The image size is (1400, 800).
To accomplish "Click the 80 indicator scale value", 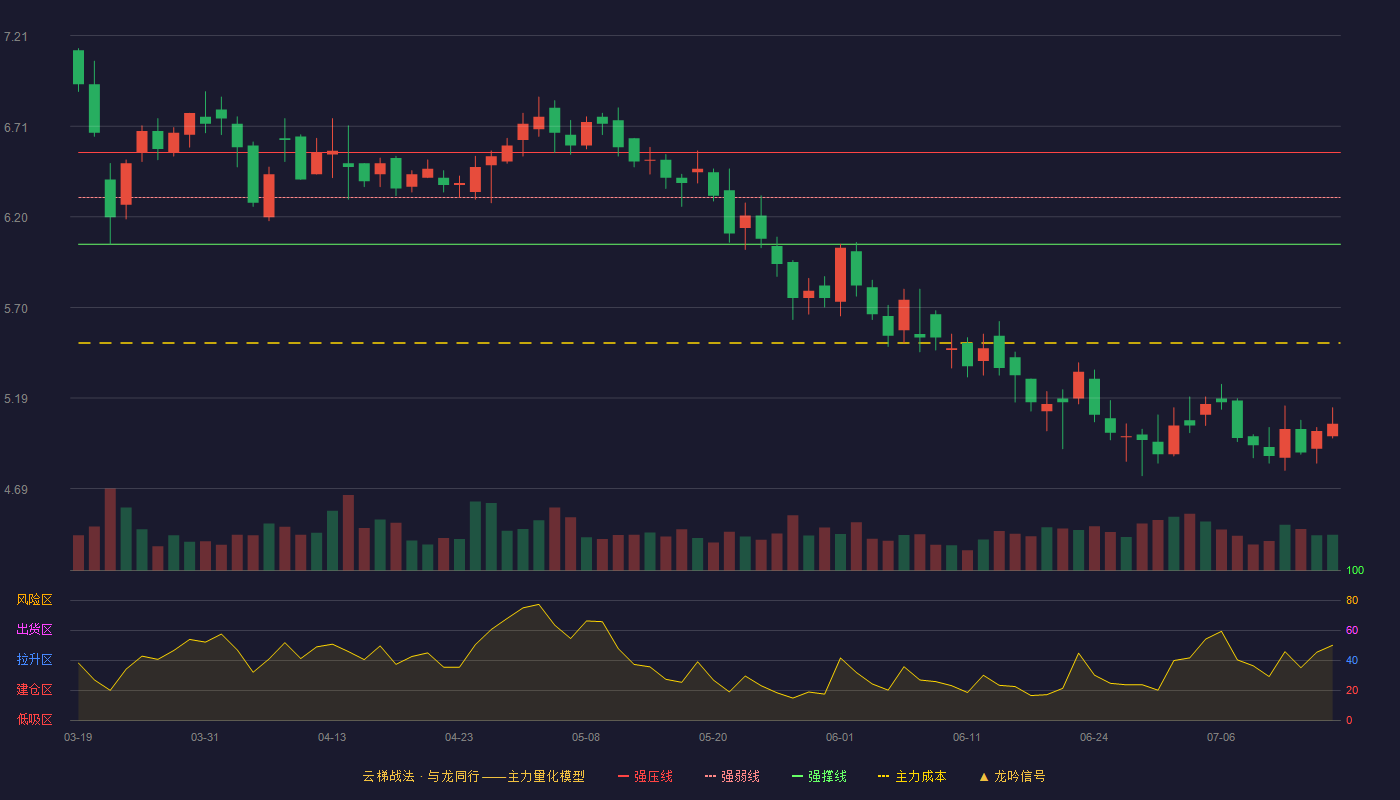I will (1352, 600).
